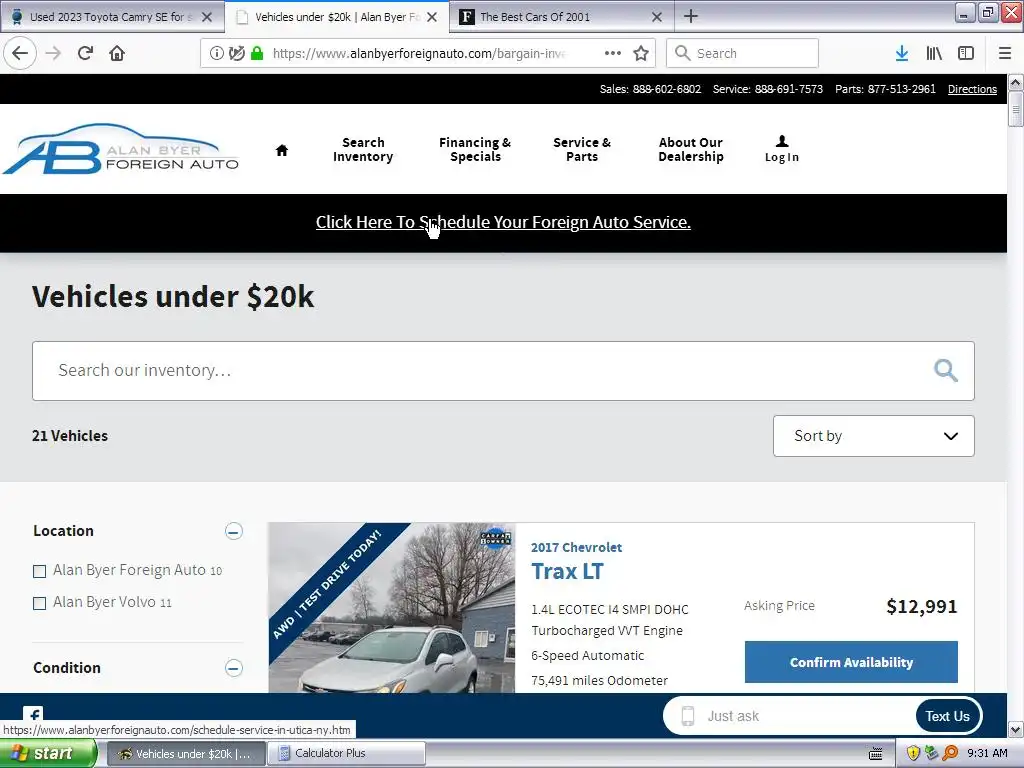Image resolution: width=1024 pixels, height=768 pixels.
Task: Go back with the browser back arrow
Action: (20, 53)
